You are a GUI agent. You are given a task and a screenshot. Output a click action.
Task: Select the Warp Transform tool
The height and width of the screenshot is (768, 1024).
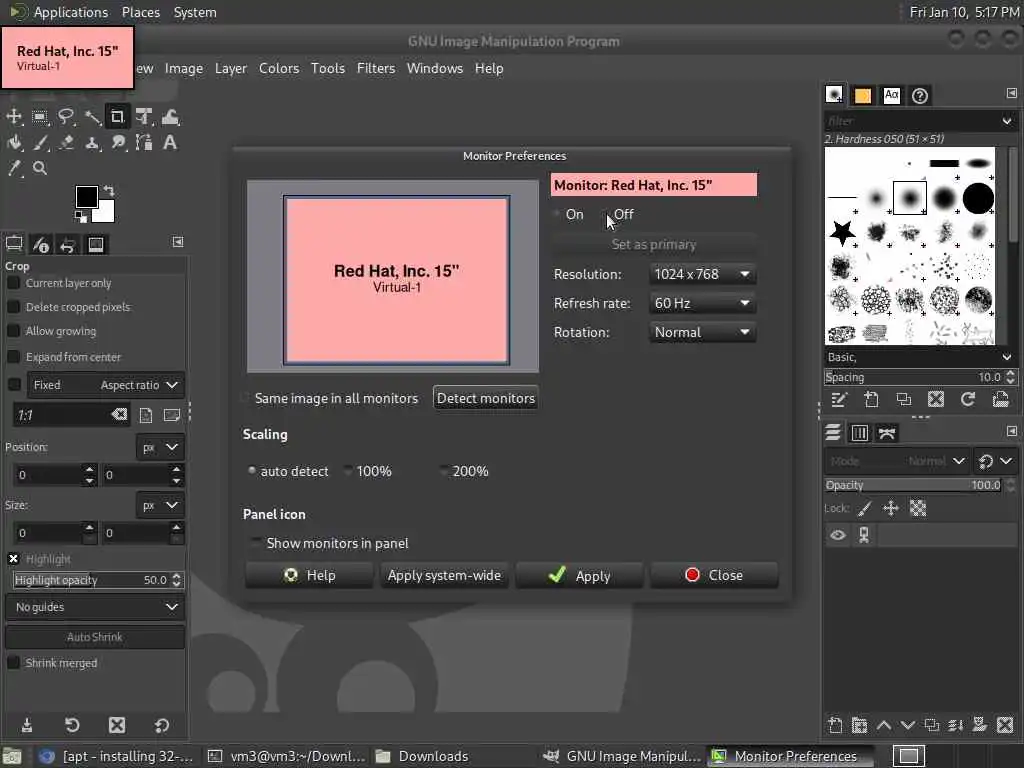170,117
